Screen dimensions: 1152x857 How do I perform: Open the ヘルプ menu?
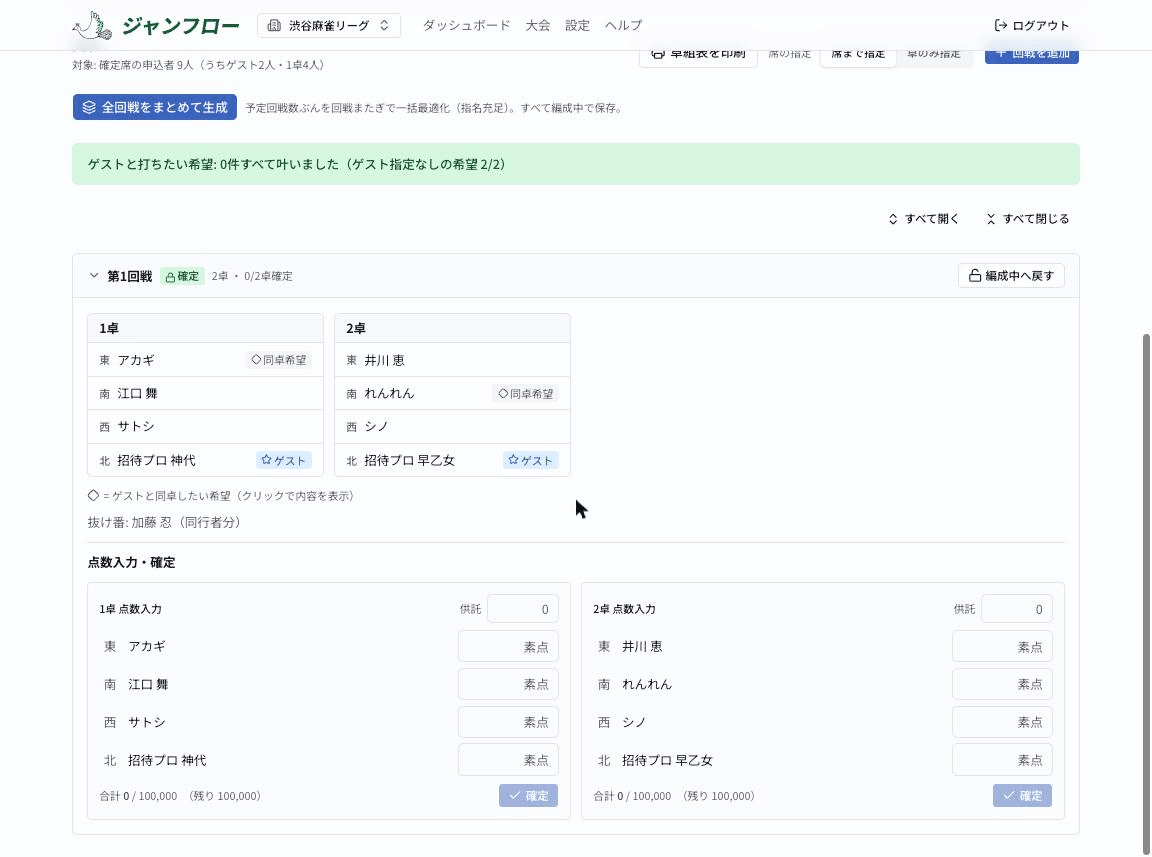click(x=623, y=25)
